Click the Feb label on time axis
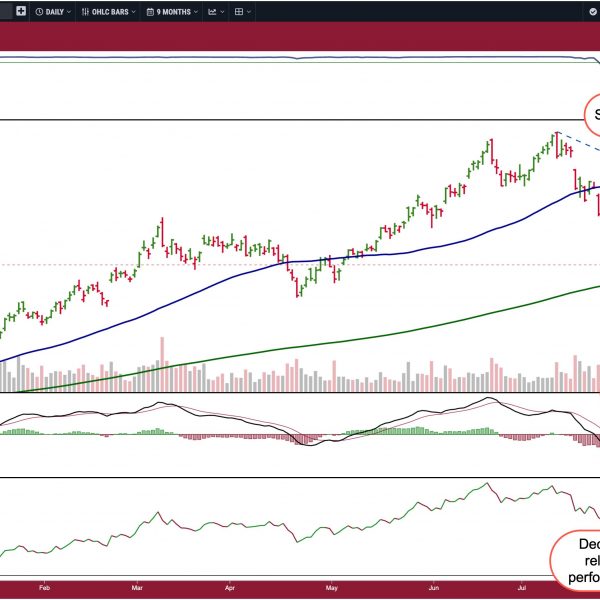The height and width of the screenshot is (600, 600). [44, 587]
